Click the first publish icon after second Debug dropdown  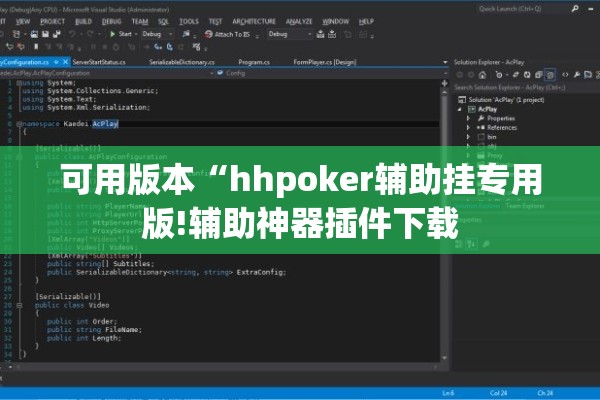point(320,34)
